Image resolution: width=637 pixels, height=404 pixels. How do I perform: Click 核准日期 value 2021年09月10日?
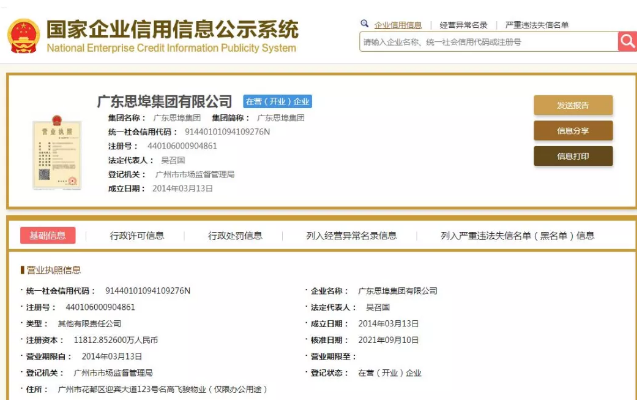(388, 340)
